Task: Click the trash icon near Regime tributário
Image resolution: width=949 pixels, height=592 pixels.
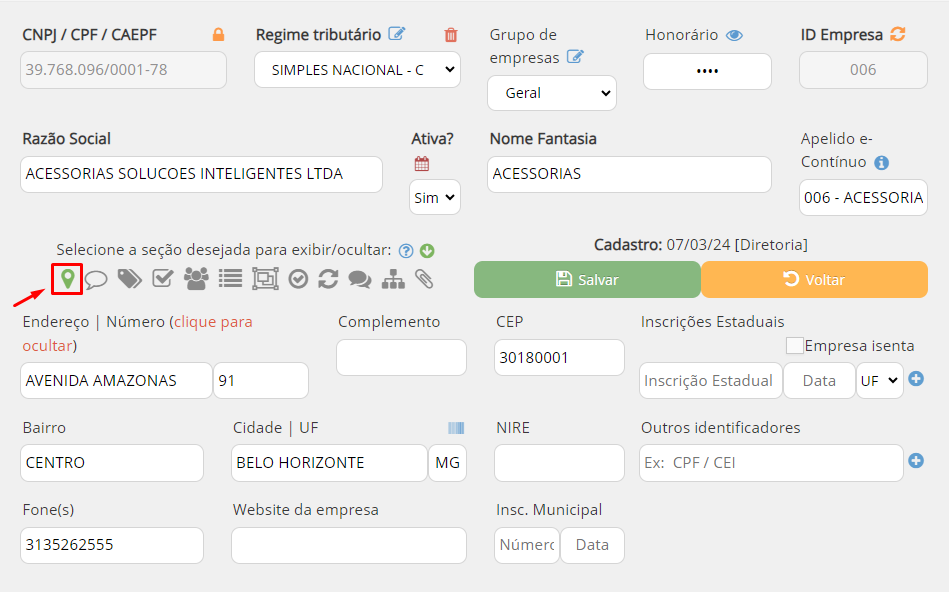Action: point(451,35)
